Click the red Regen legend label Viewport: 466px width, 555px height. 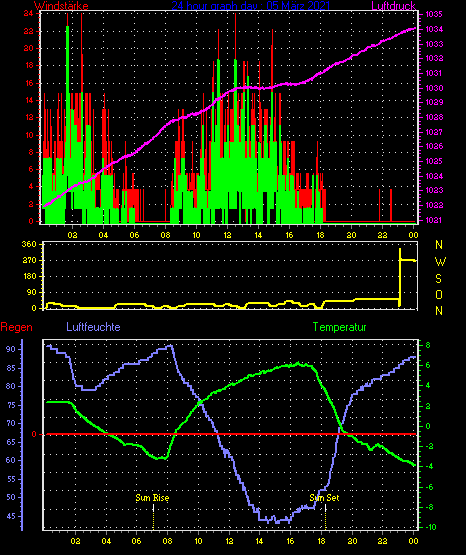pyautogui.click(x=16, y=327)
